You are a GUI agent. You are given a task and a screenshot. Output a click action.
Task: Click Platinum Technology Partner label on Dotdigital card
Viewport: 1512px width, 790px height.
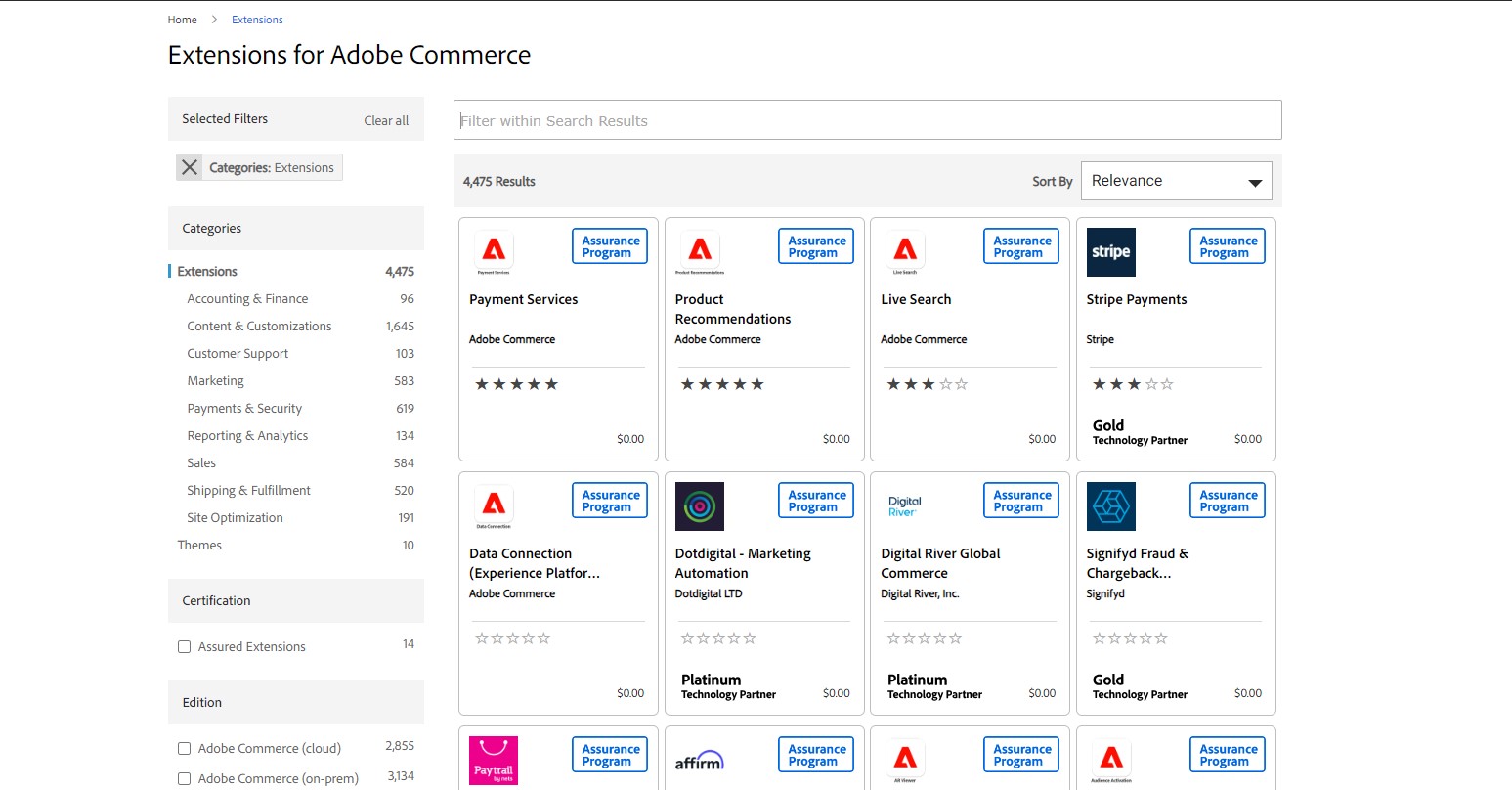[x=728, y=686]
